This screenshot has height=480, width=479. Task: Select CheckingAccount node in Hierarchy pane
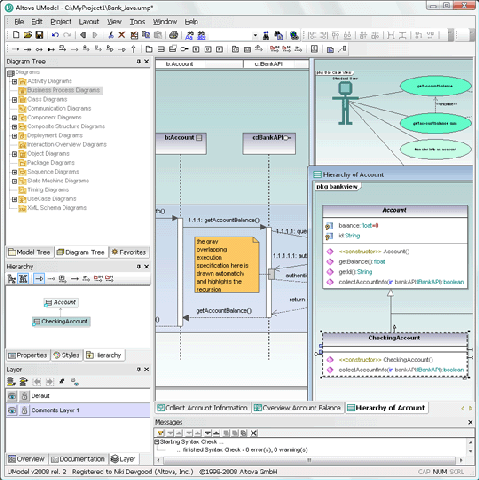[x=61, y=321]
